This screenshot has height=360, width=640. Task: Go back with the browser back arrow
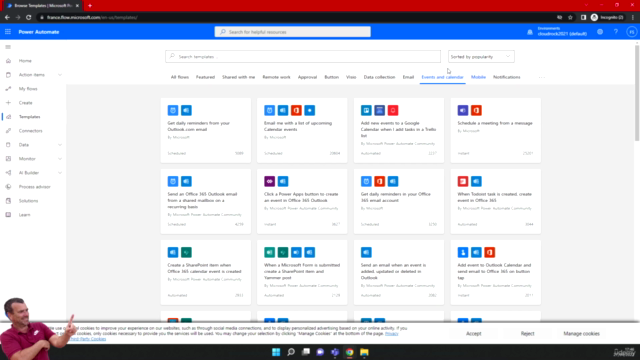coord(7,17)
